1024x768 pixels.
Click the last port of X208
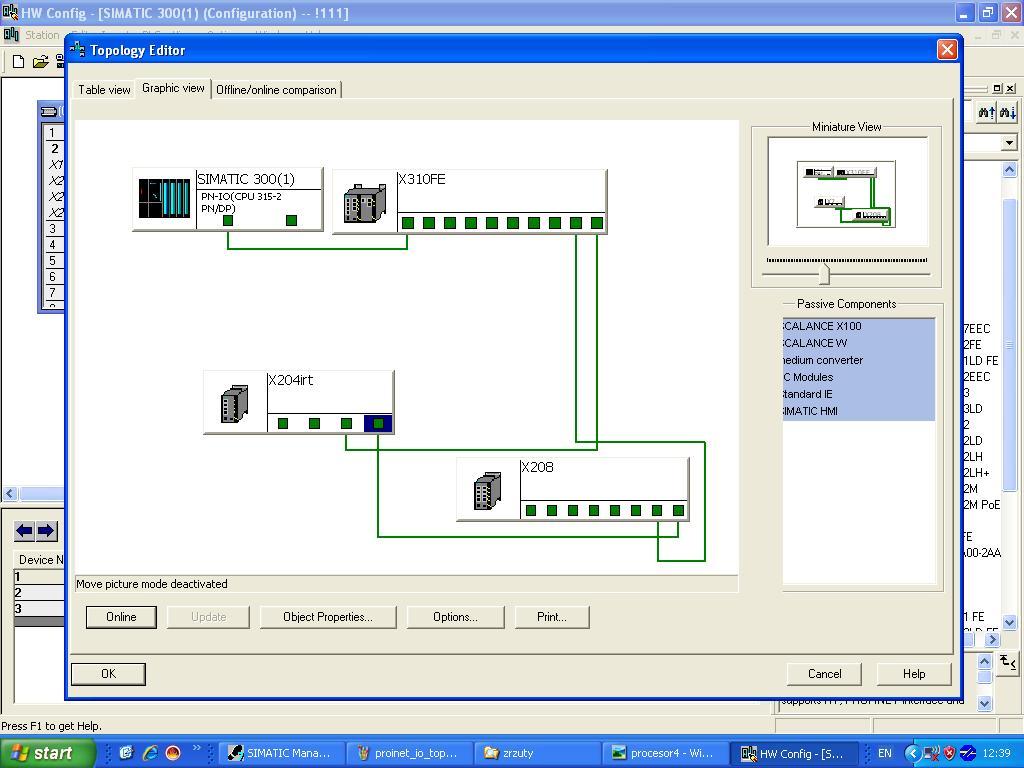679,510
